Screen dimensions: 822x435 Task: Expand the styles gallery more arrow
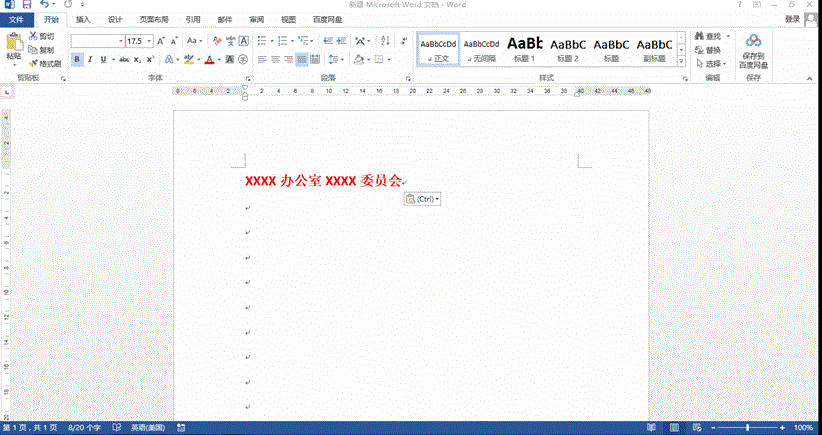(681, 61)
